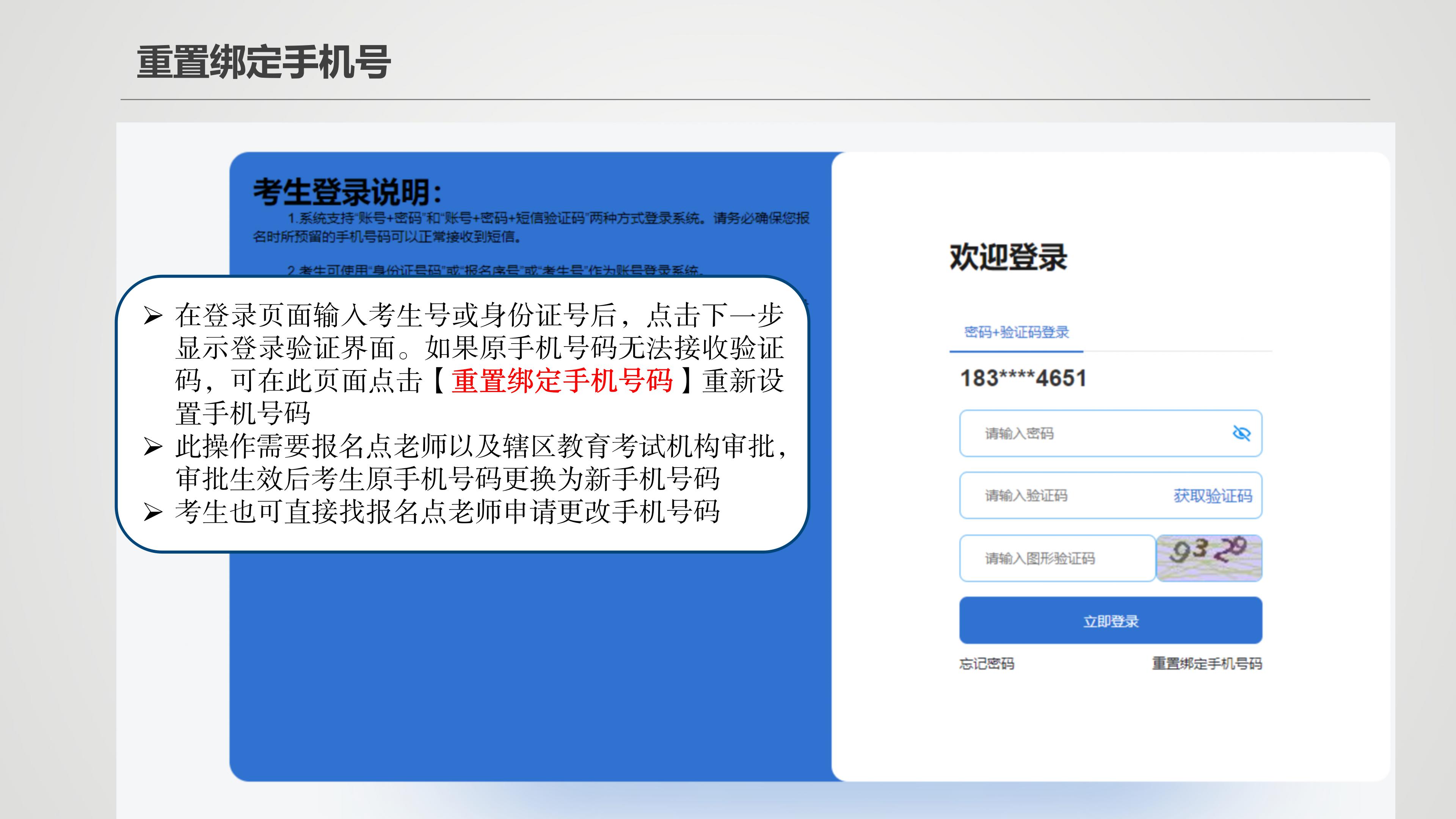Click red 重置绑定手机号码 text in callout
Image resolution: width=1456 pixels, height=819 pixels.
pos(562,380)
